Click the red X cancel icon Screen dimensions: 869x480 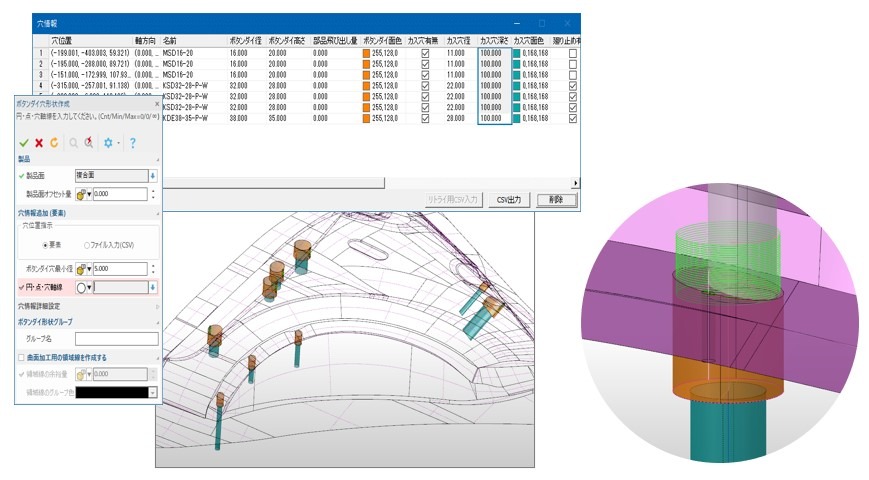tap(39, 143)
